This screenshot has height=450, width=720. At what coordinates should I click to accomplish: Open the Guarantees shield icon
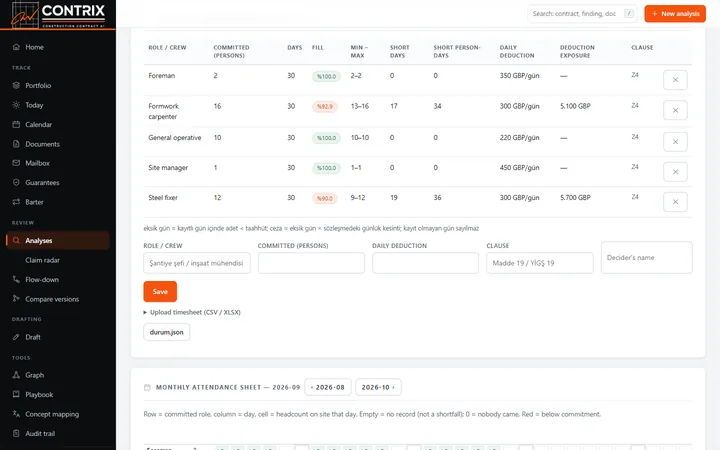[16, 182]
